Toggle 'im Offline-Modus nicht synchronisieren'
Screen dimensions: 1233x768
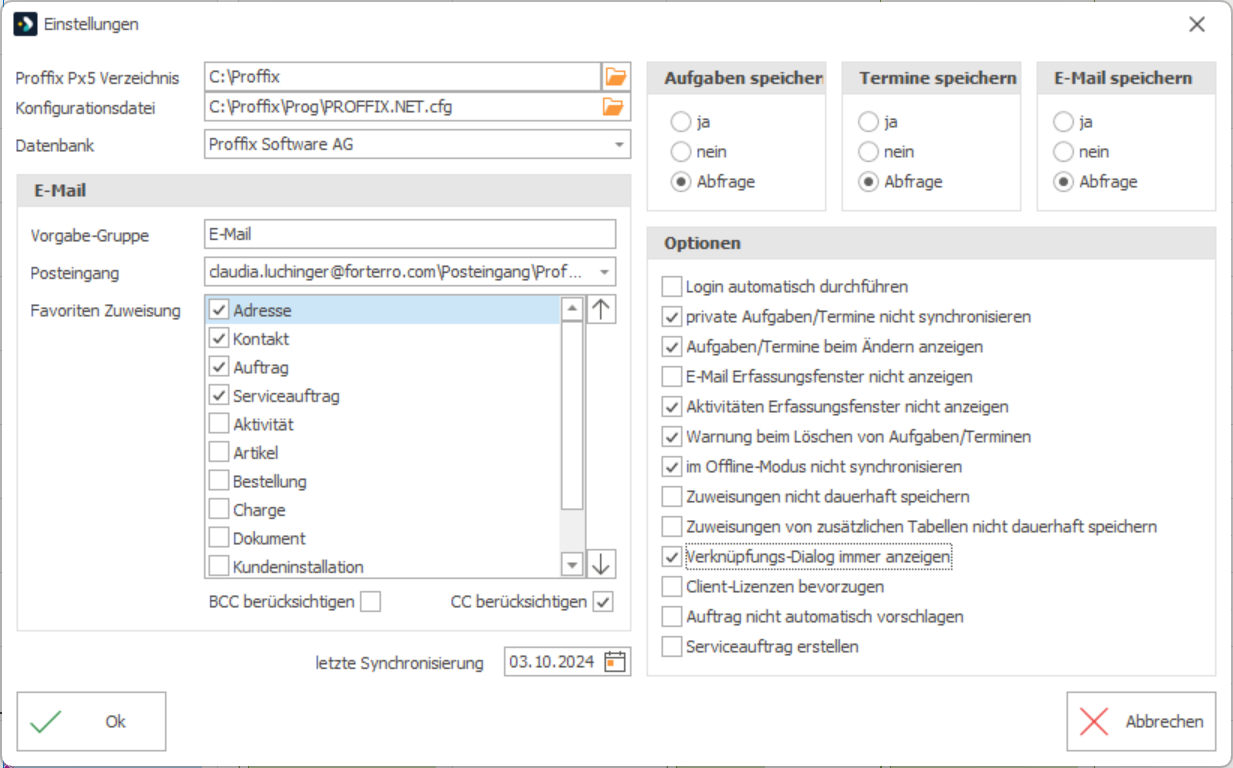pyautogui.click(x=671, y=467)
